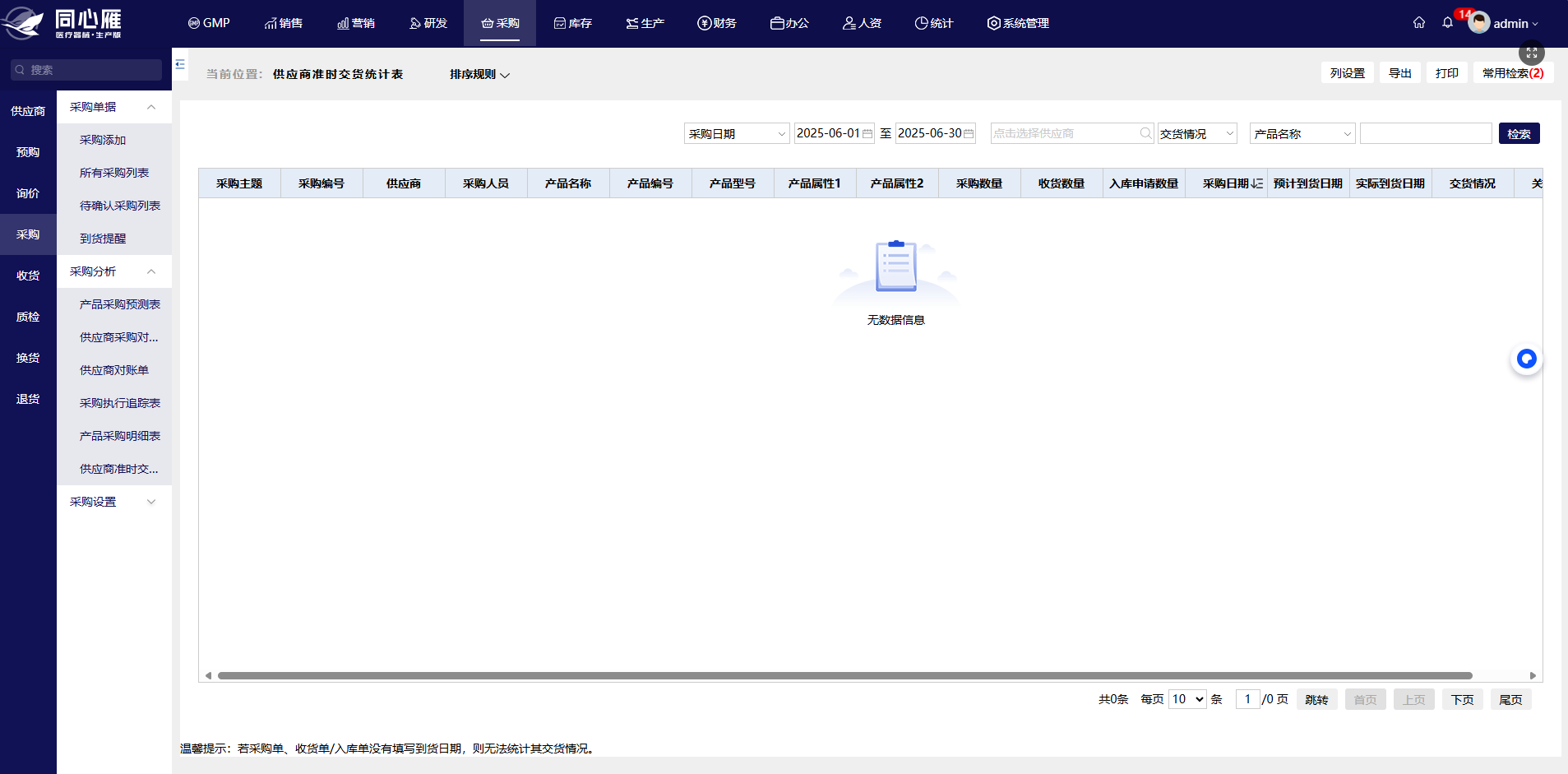
Task: Click the horizontal table scrollbar thumb
Action: coord(844,676)
